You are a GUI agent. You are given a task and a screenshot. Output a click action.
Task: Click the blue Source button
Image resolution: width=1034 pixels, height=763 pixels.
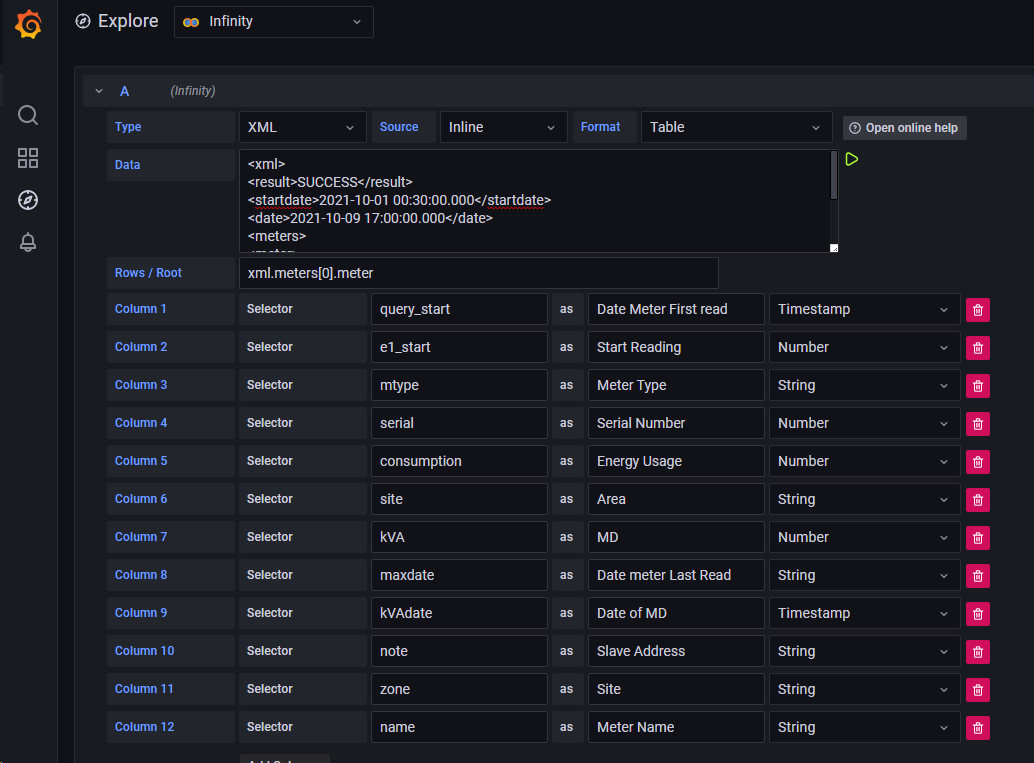[400, 127]
